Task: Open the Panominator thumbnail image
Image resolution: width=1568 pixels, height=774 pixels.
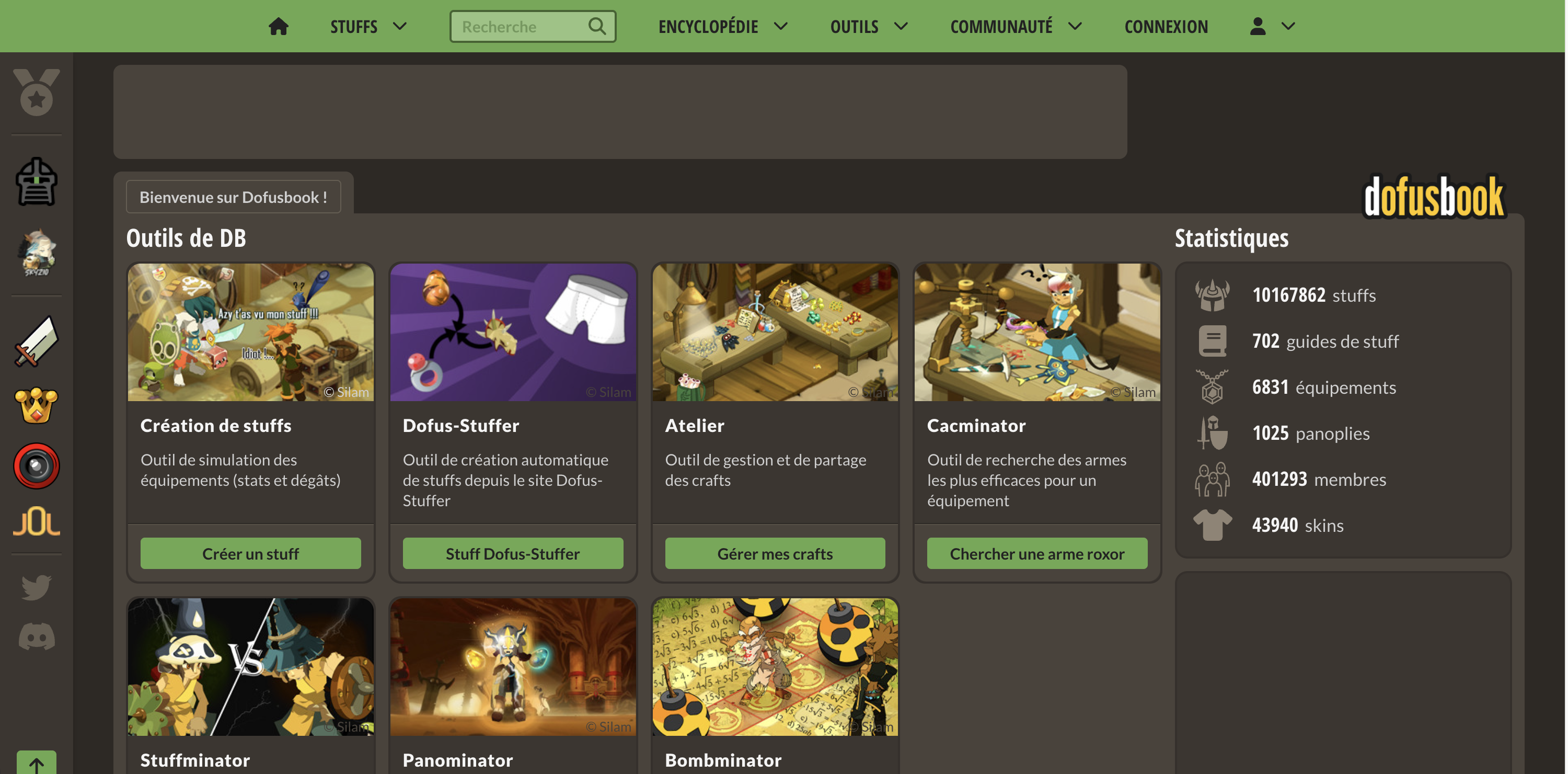Action: pyautogui.click(x=513, y=667)
